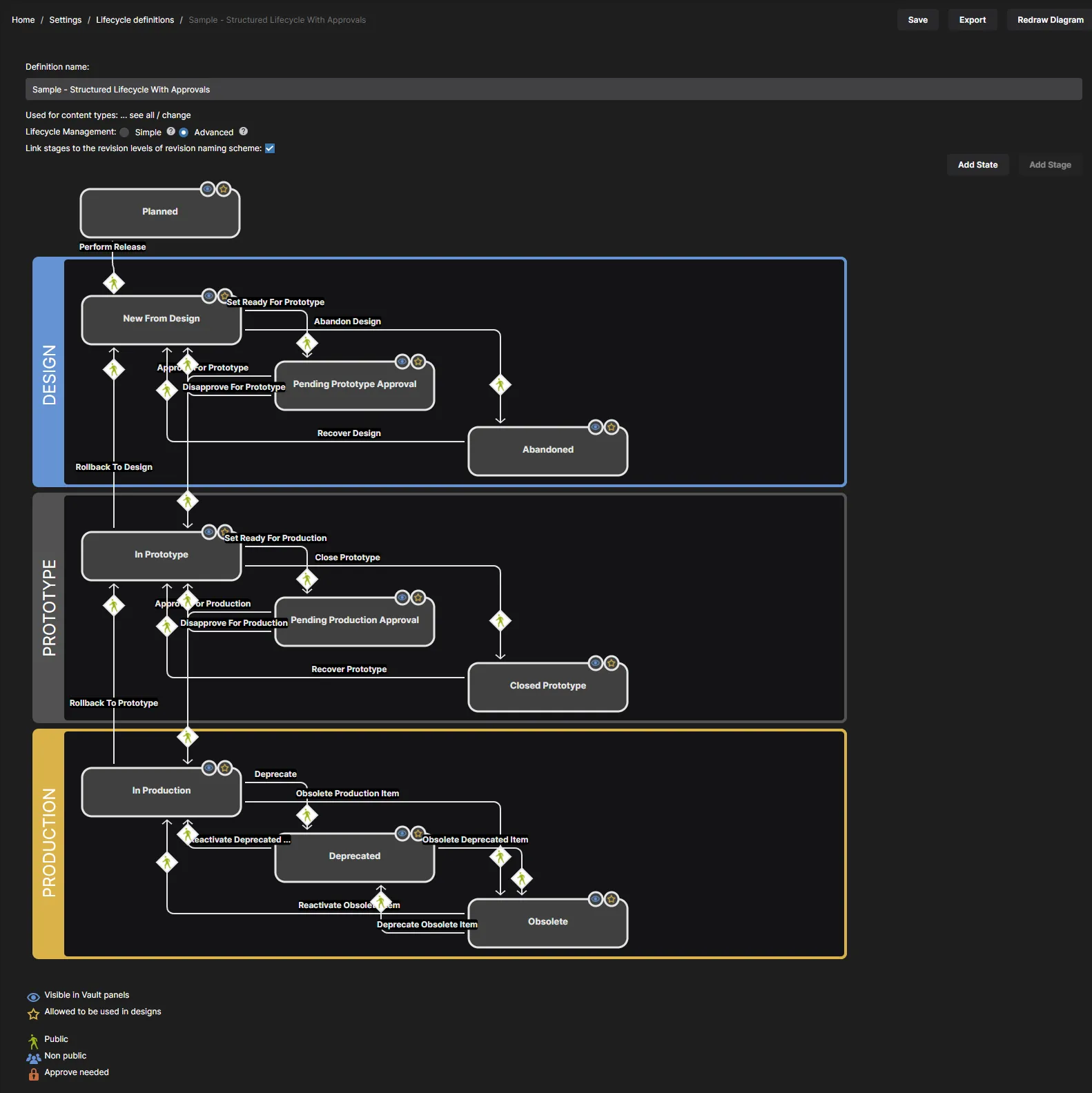Click Add Stage button
This screenshot has height=1093, width=1092.
[x=1050, y=165]
